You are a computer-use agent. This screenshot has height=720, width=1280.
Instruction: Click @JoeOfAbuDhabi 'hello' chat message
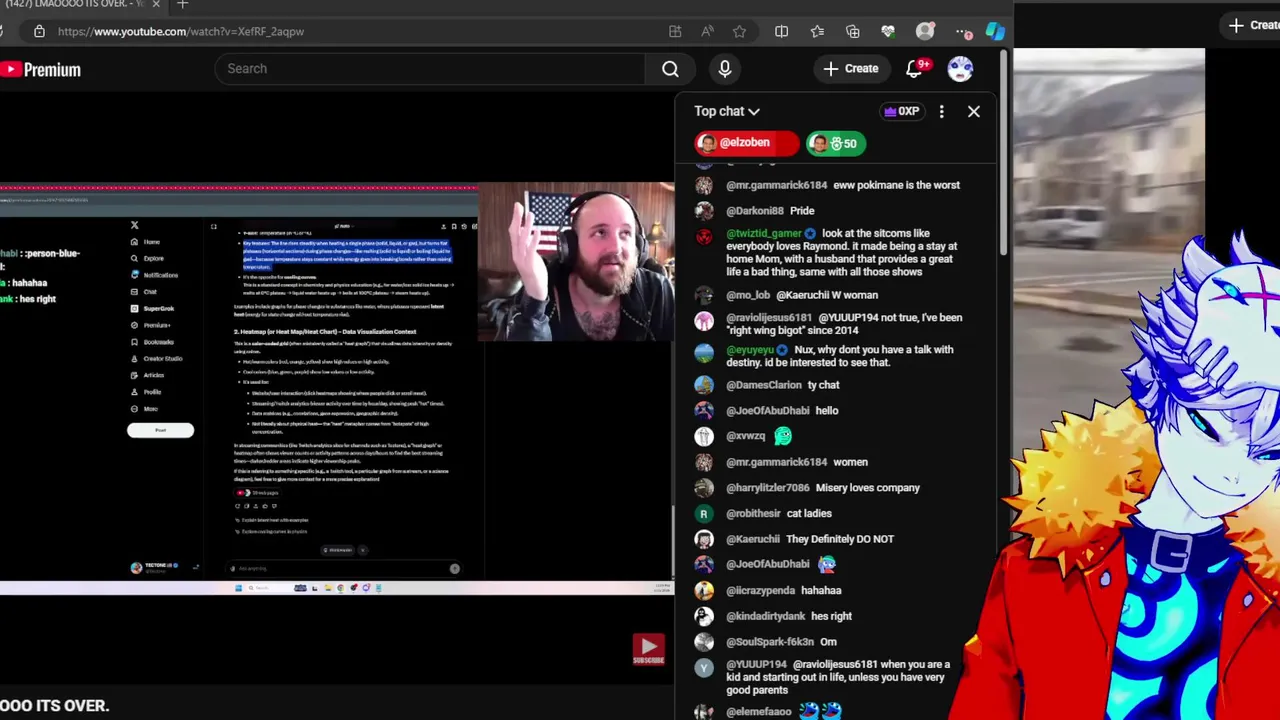[826, 411]
